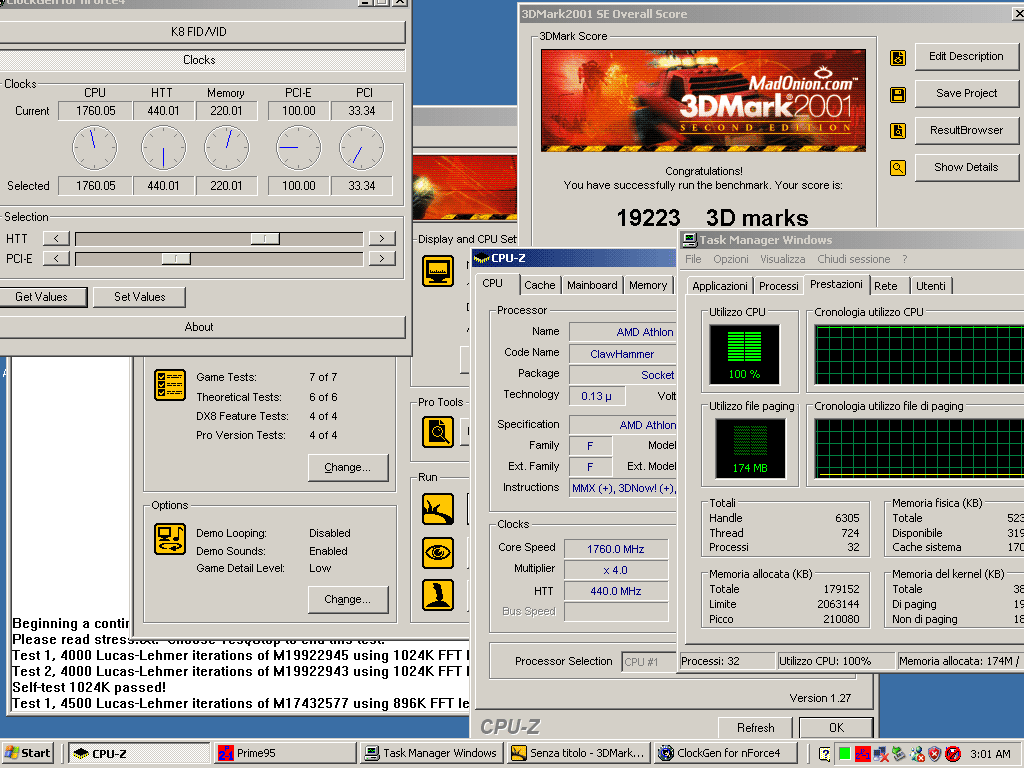Click the Task Manager title bar icon

coord(689,240)
